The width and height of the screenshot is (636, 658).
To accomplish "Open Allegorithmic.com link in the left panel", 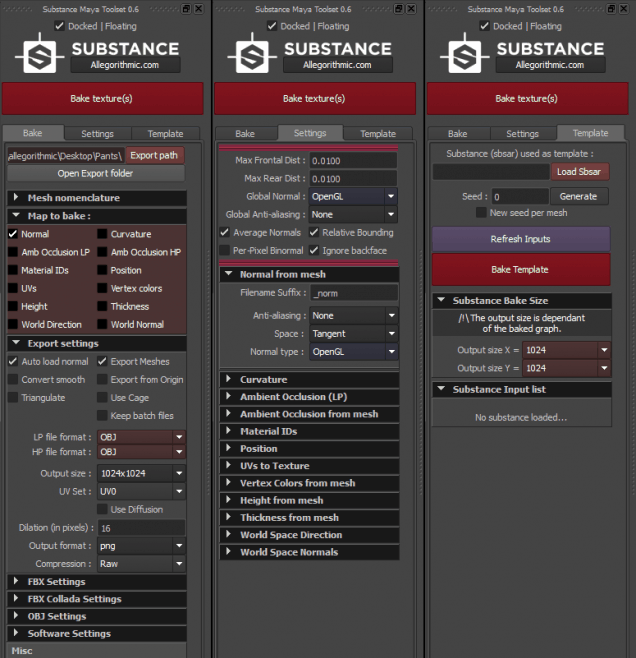I will coord(125,65).
